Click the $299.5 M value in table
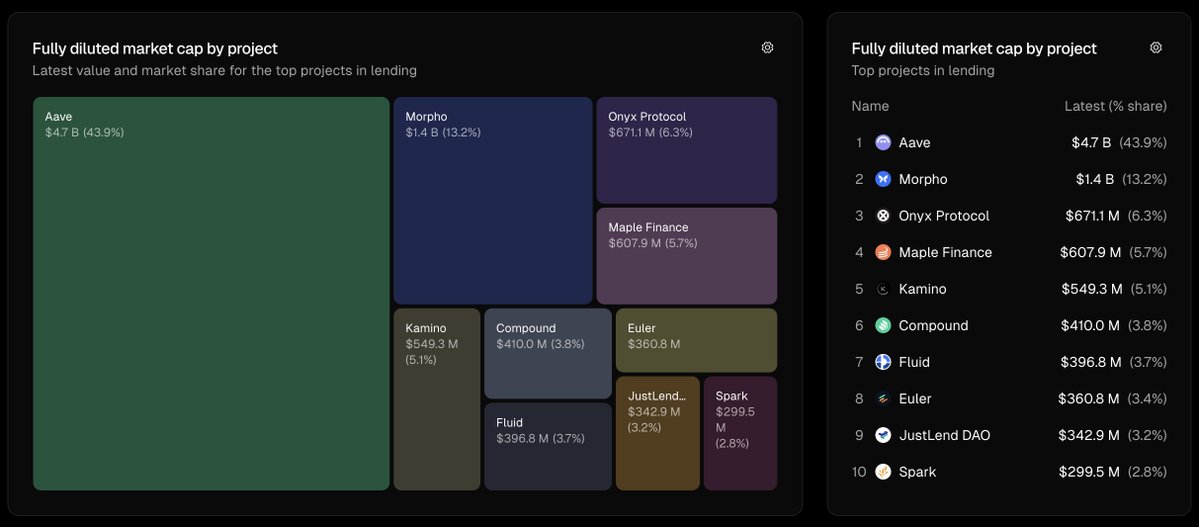The width and height of the screenshot is (1199, 527). [1089, 472]
